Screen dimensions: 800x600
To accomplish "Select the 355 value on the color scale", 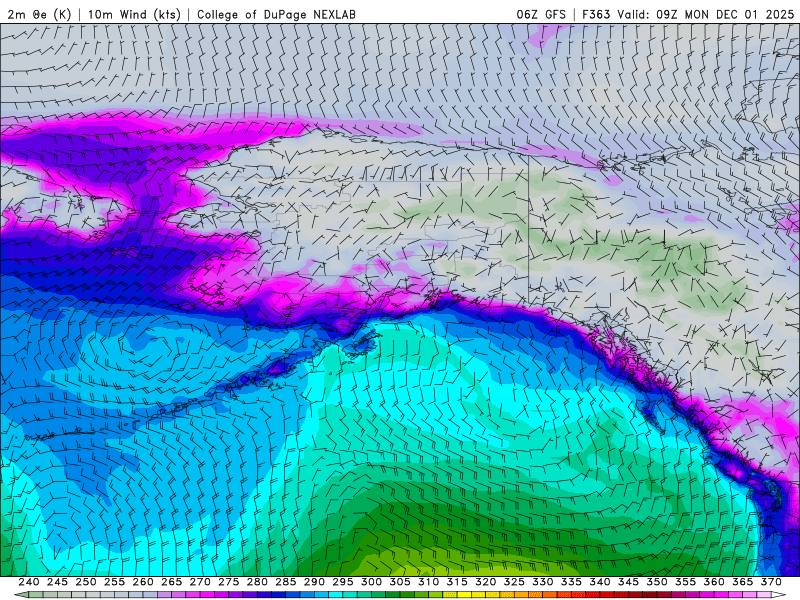I will pos(686,582).
